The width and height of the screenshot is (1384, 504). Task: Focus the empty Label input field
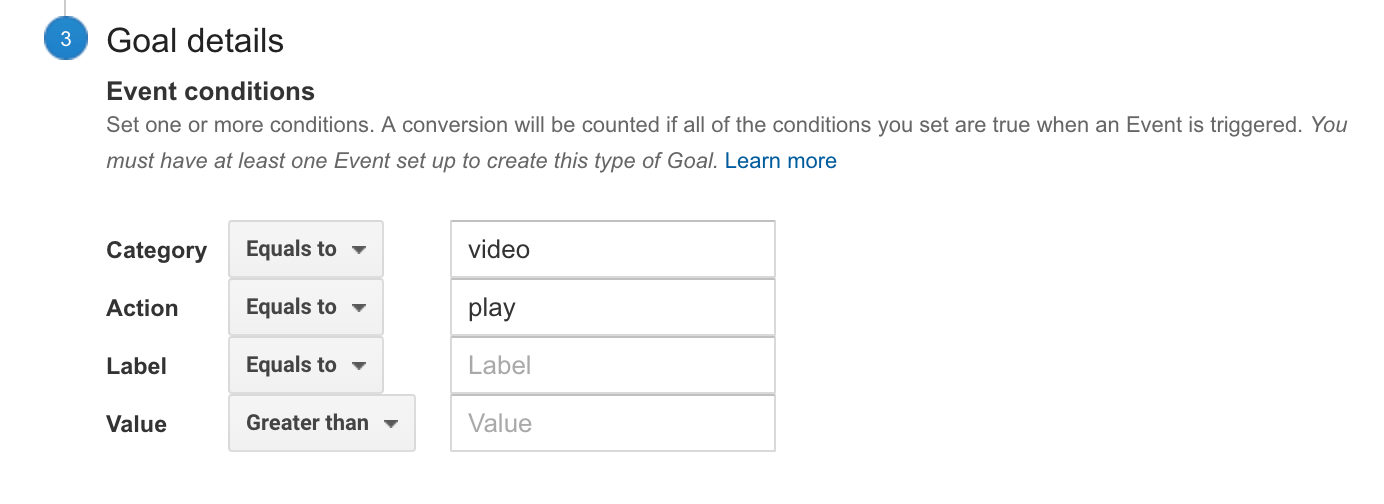point(612,366)
